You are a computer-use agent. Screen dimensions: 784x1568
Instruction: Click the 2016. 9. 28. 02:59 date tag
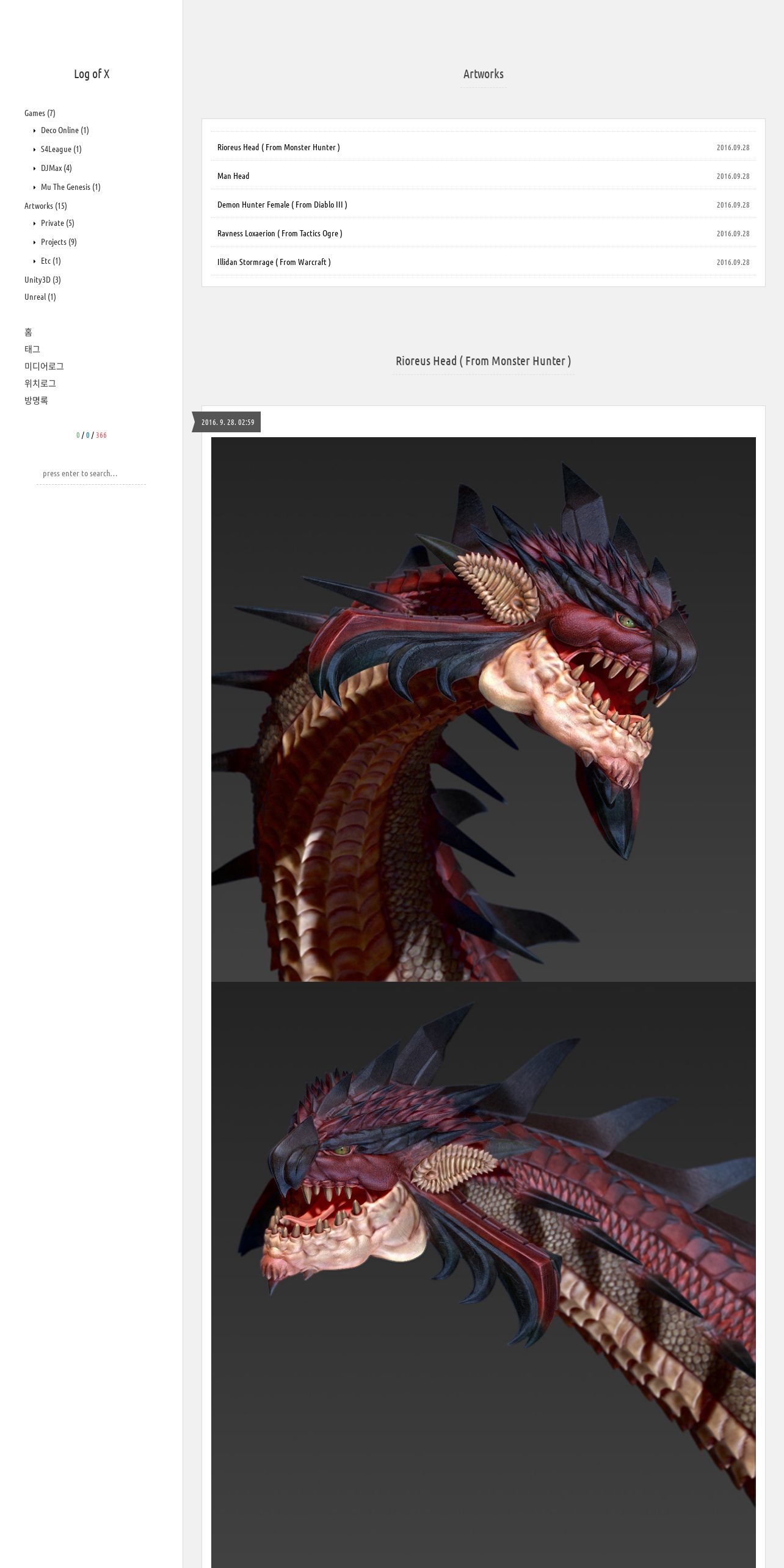click(x=228, y=422)
